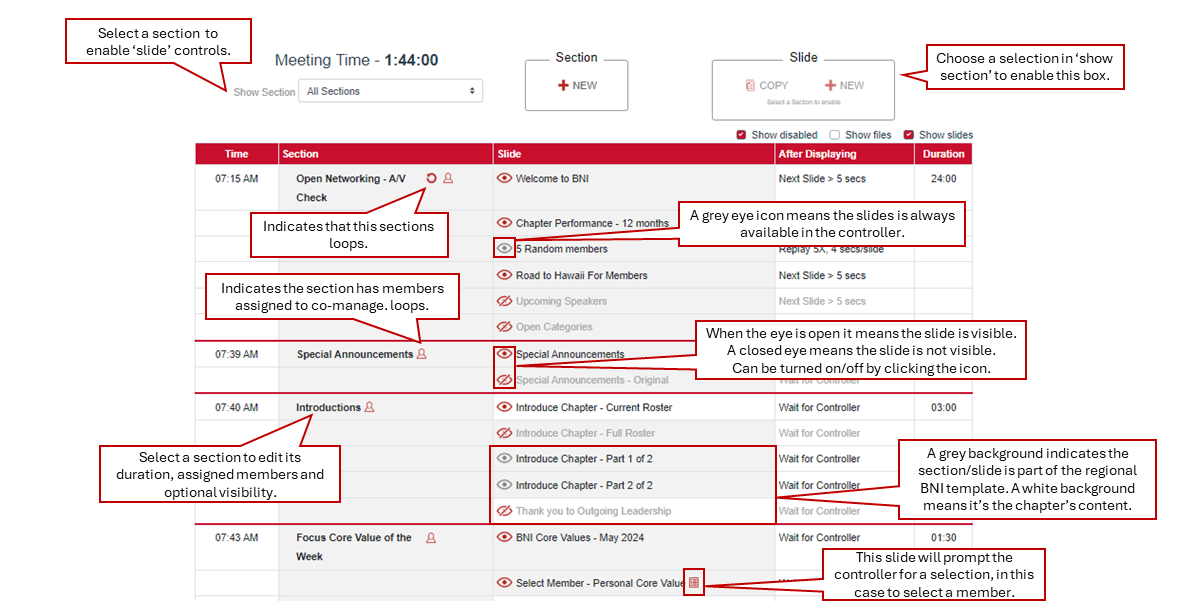Enable the Show files checkbox
The height and width of the screenshot is (612, 1177).
tap(834, 135)
